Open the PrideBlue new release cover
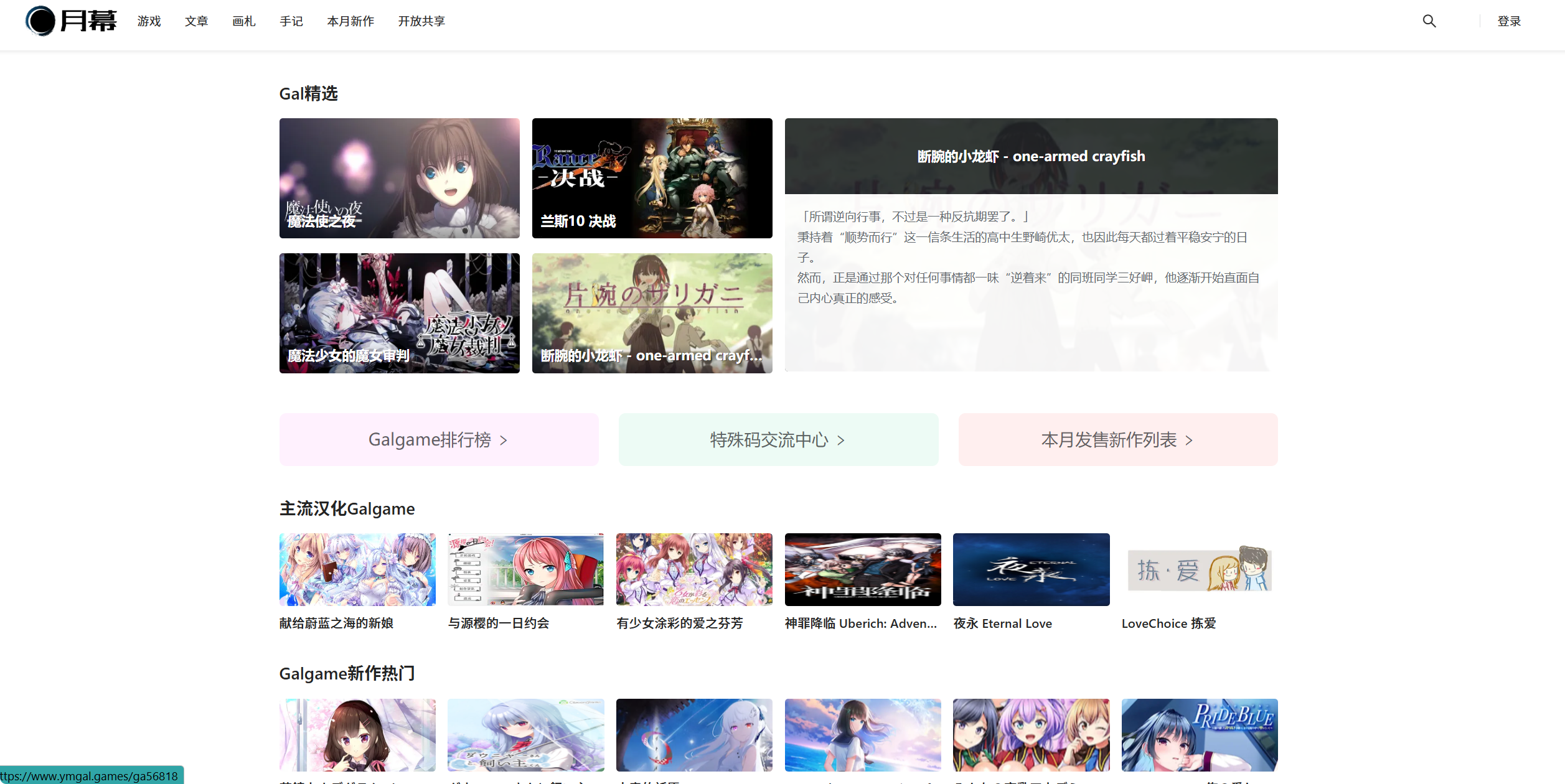This screenshot has width=1565, height=784. pyautogui.click(x=1199, y=735)
